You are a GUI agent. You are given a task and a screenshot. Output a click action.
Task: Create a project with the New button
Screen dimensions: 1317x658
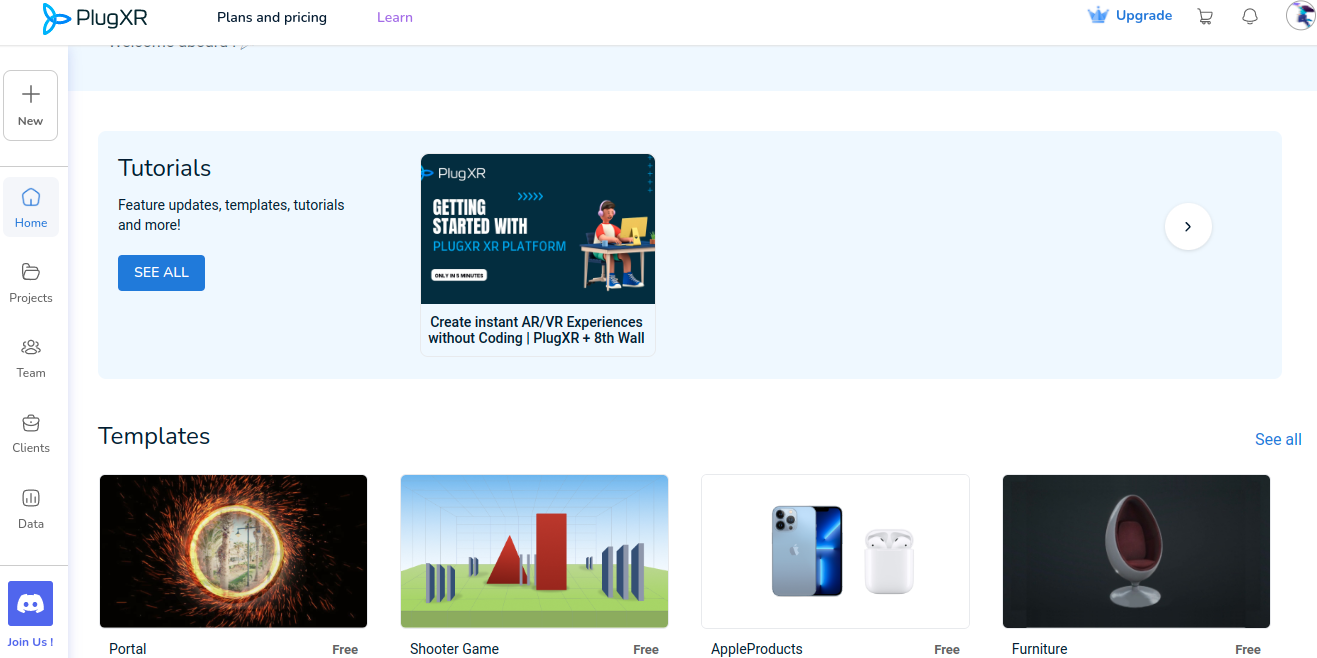30,104
